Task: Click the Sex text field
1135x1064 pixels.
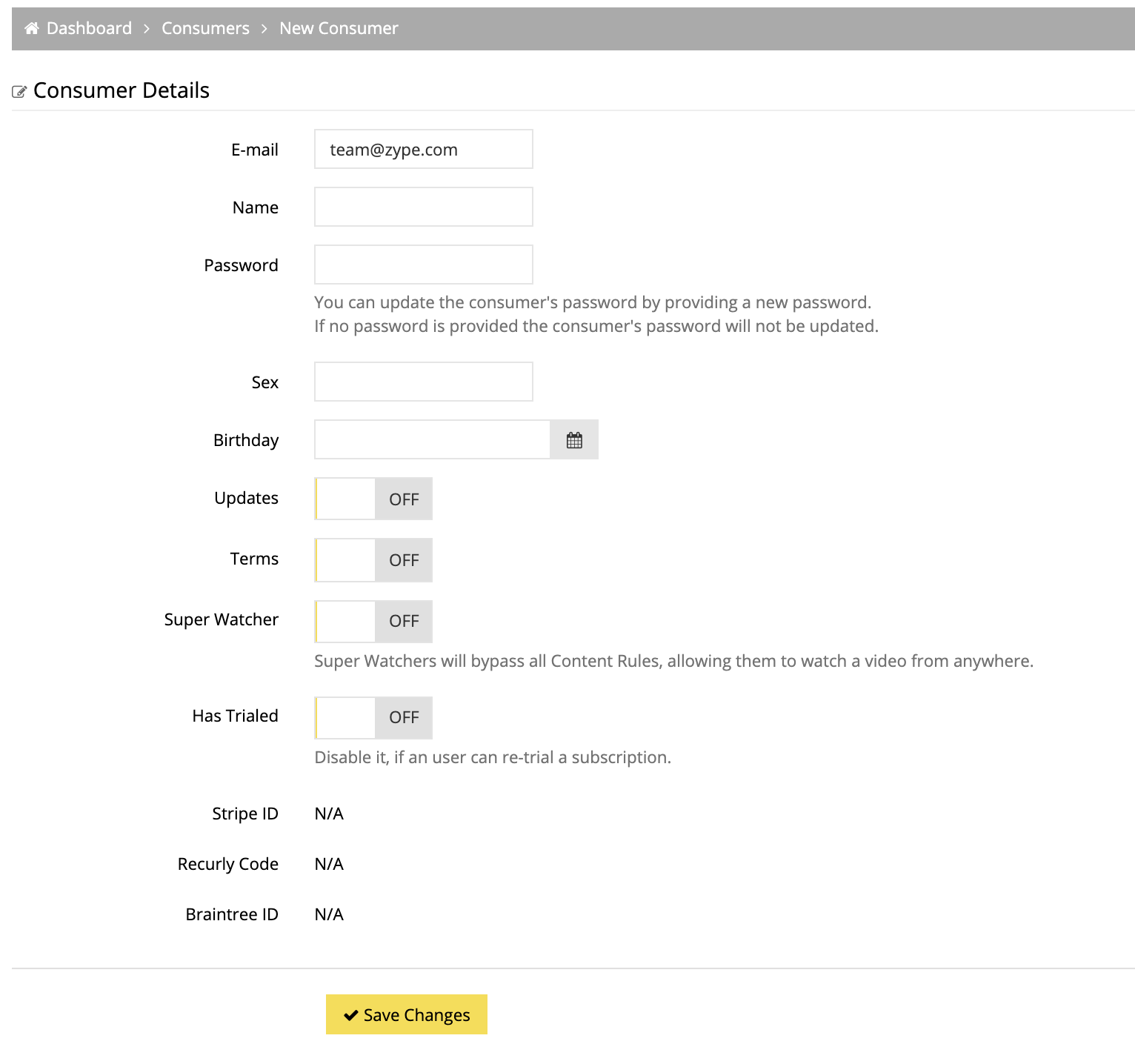Action: (x=424, y=382)
